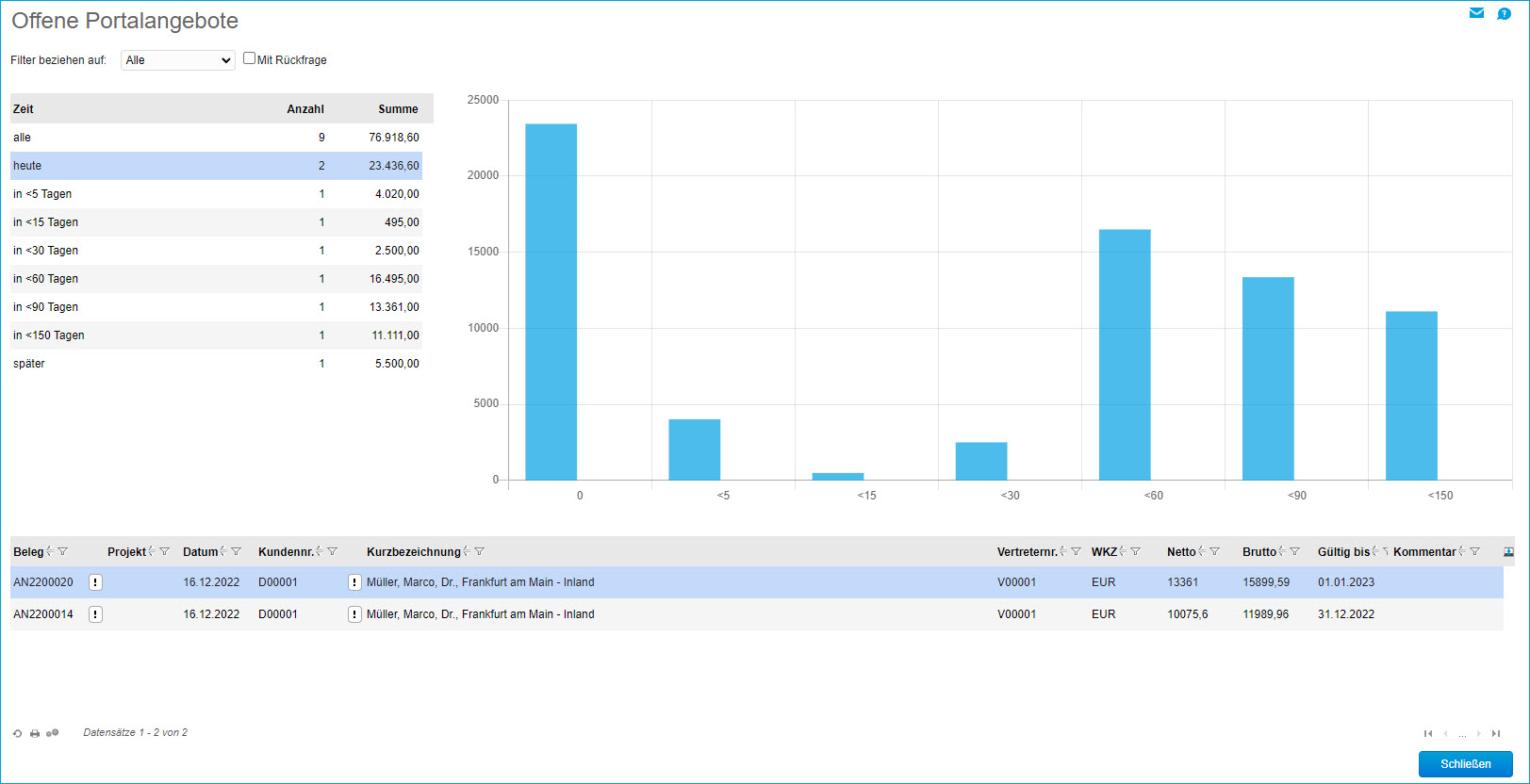Click the Gültig bis date 31.12.2022

point(1346,614)
